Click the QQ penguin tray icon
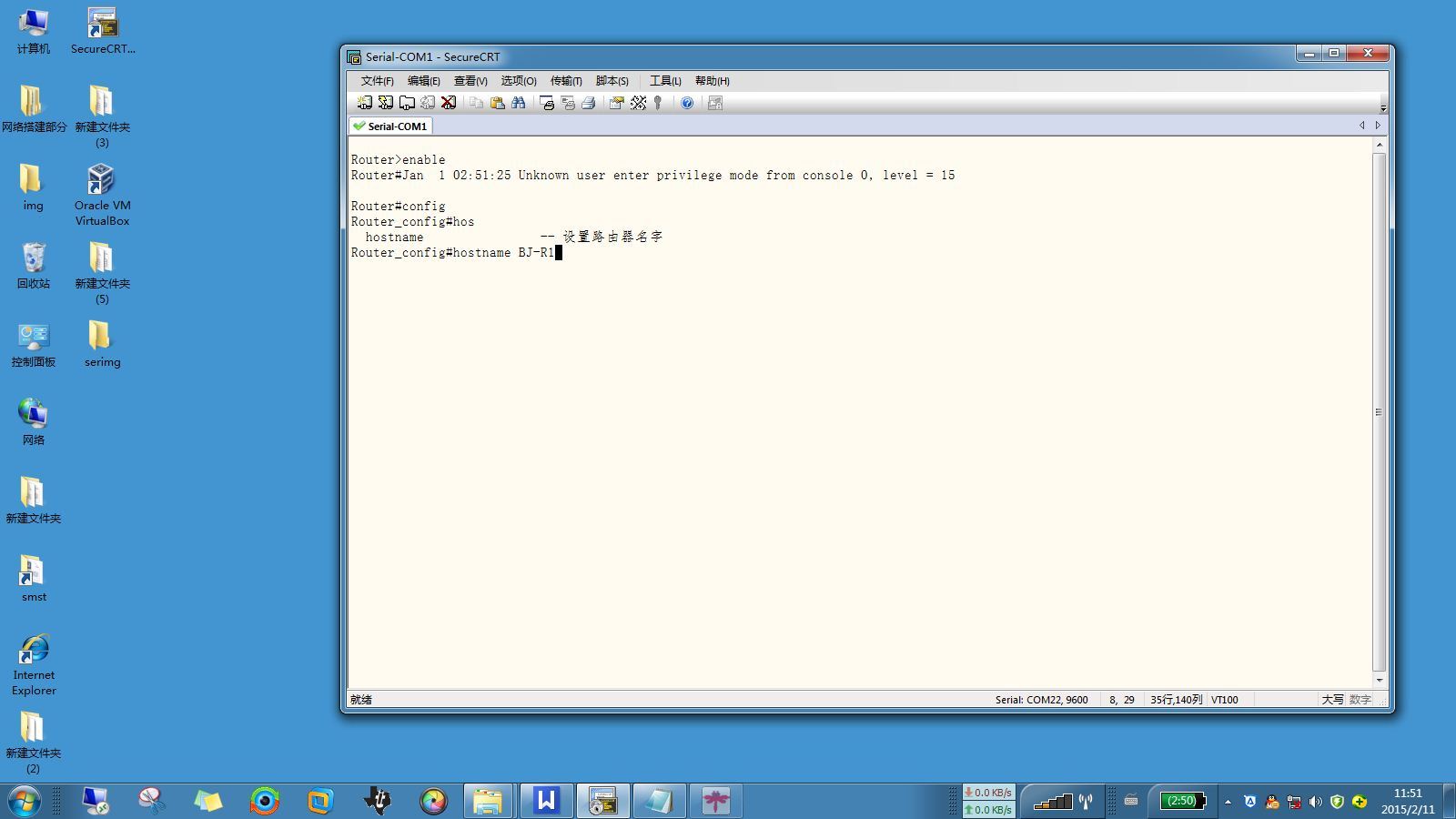 [x=1271, y=802]
